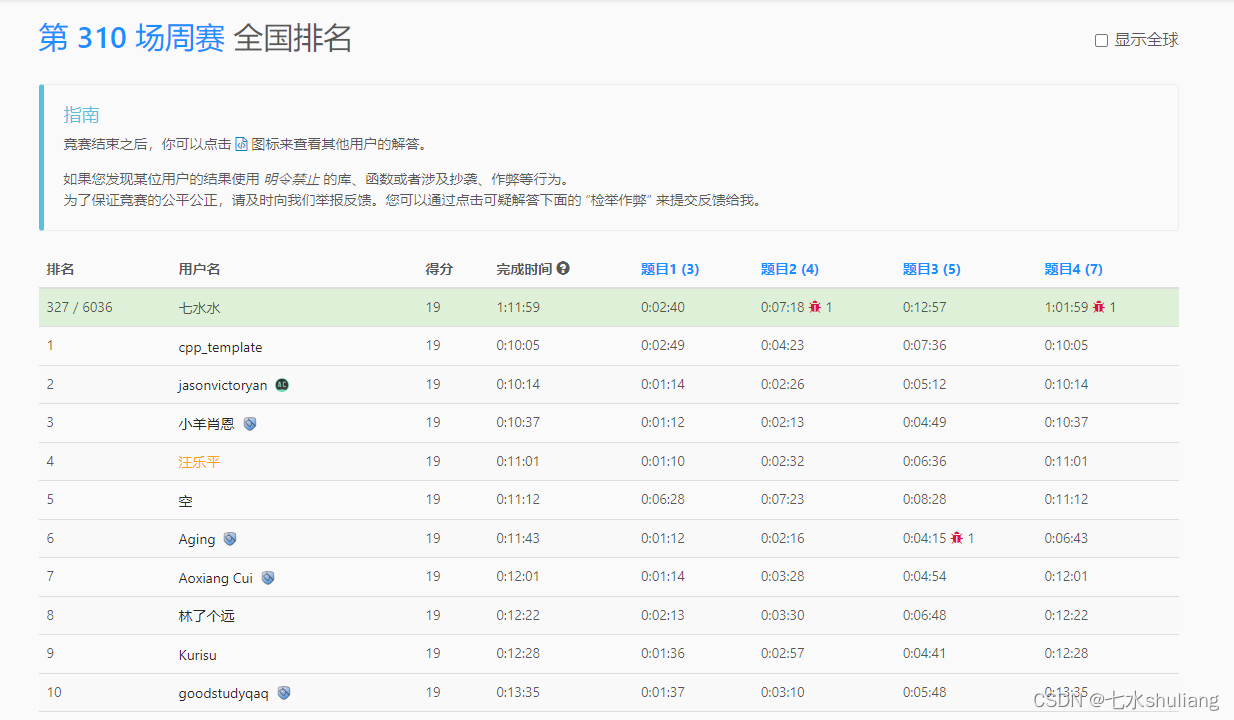The width and height of the screenshot is (1234, 720).
Task: View Kurisu's 题目3 time 0:04:41
Action: (925, 653)
